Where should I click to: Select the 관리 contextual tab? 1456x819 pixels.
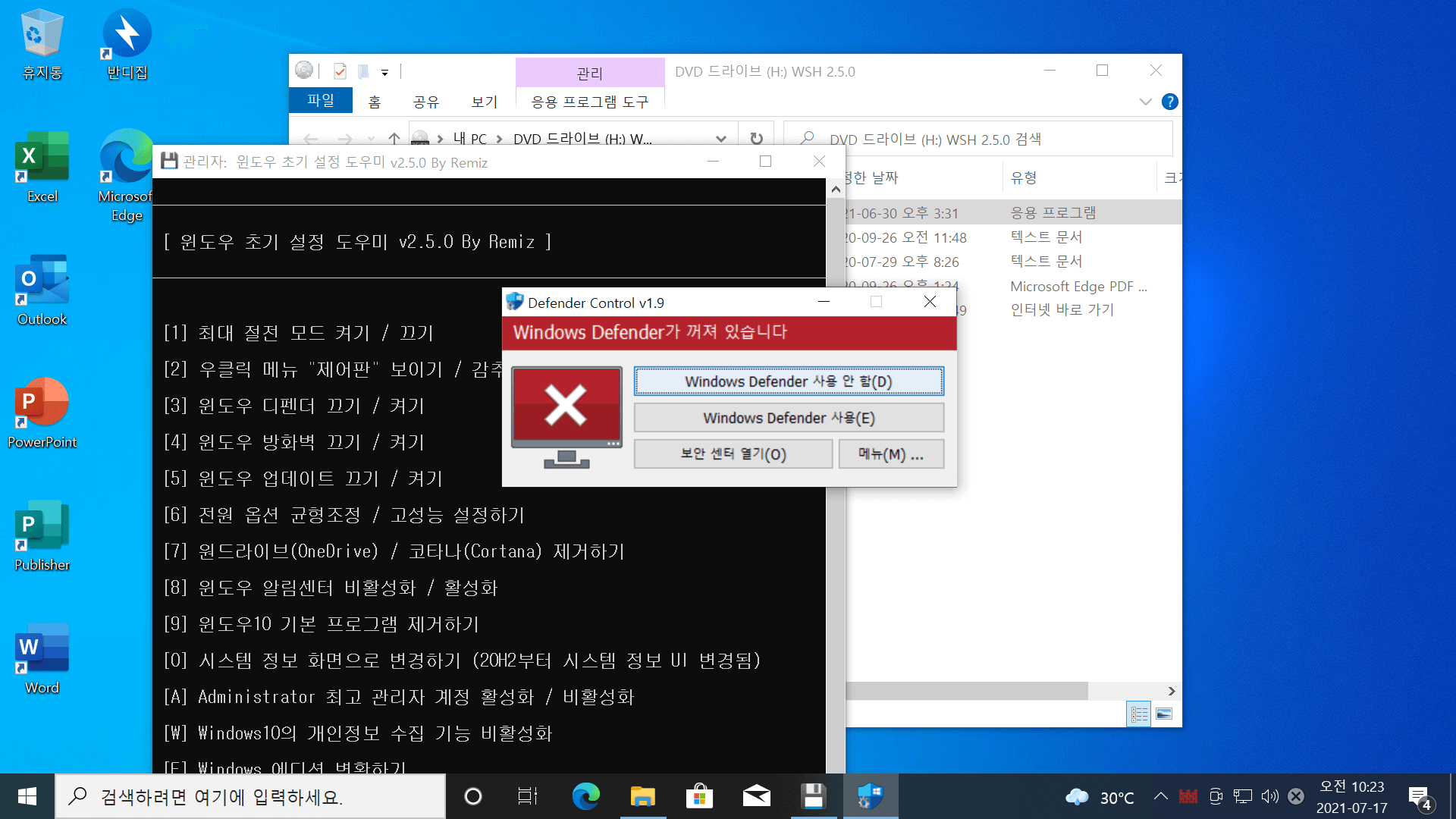pyautogui.click(x=590, y=73)
